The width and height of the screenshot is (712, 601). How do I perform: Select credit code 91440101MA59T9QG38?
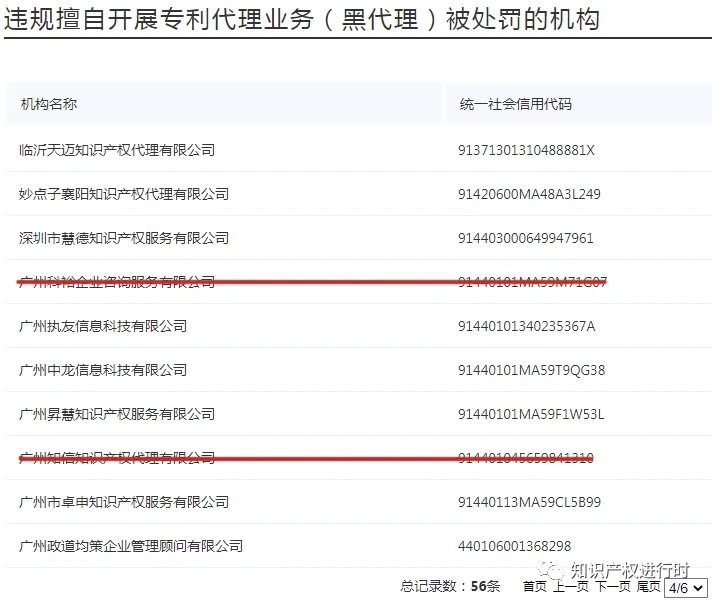tap(531, 370)
